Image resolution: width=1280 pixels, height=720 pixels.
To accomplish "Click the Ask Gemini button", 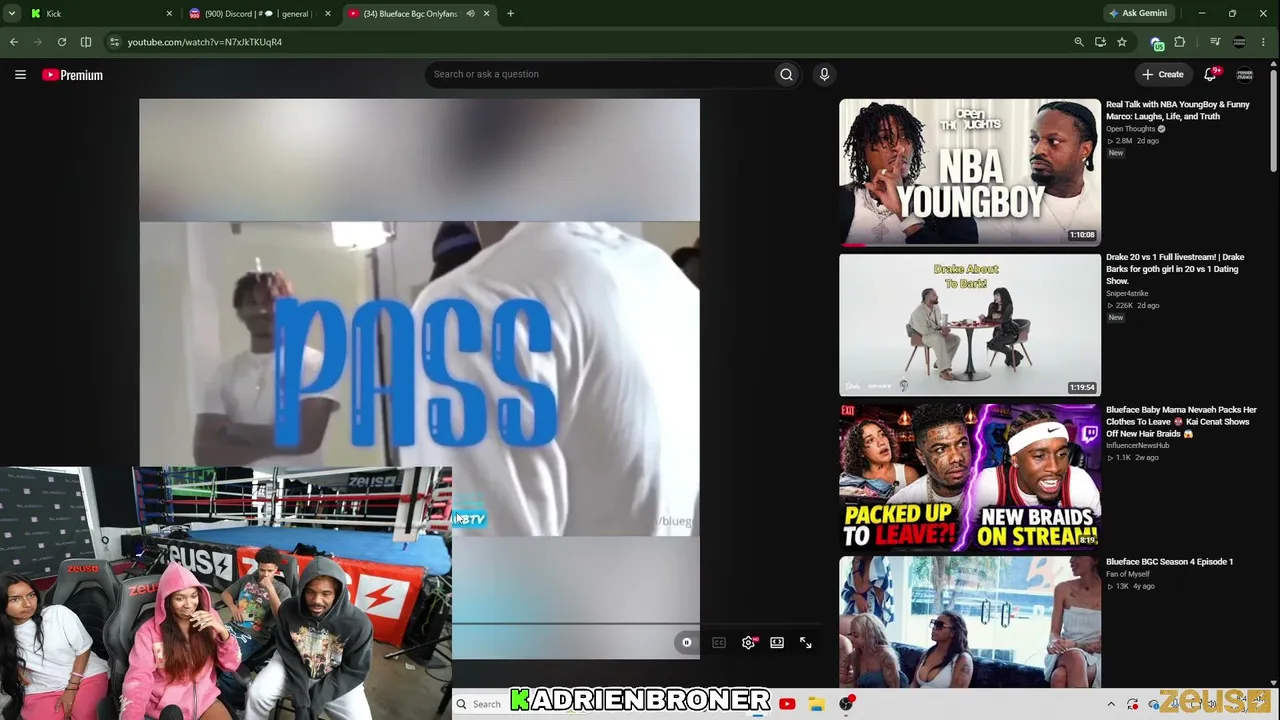I will point(1138,14).
